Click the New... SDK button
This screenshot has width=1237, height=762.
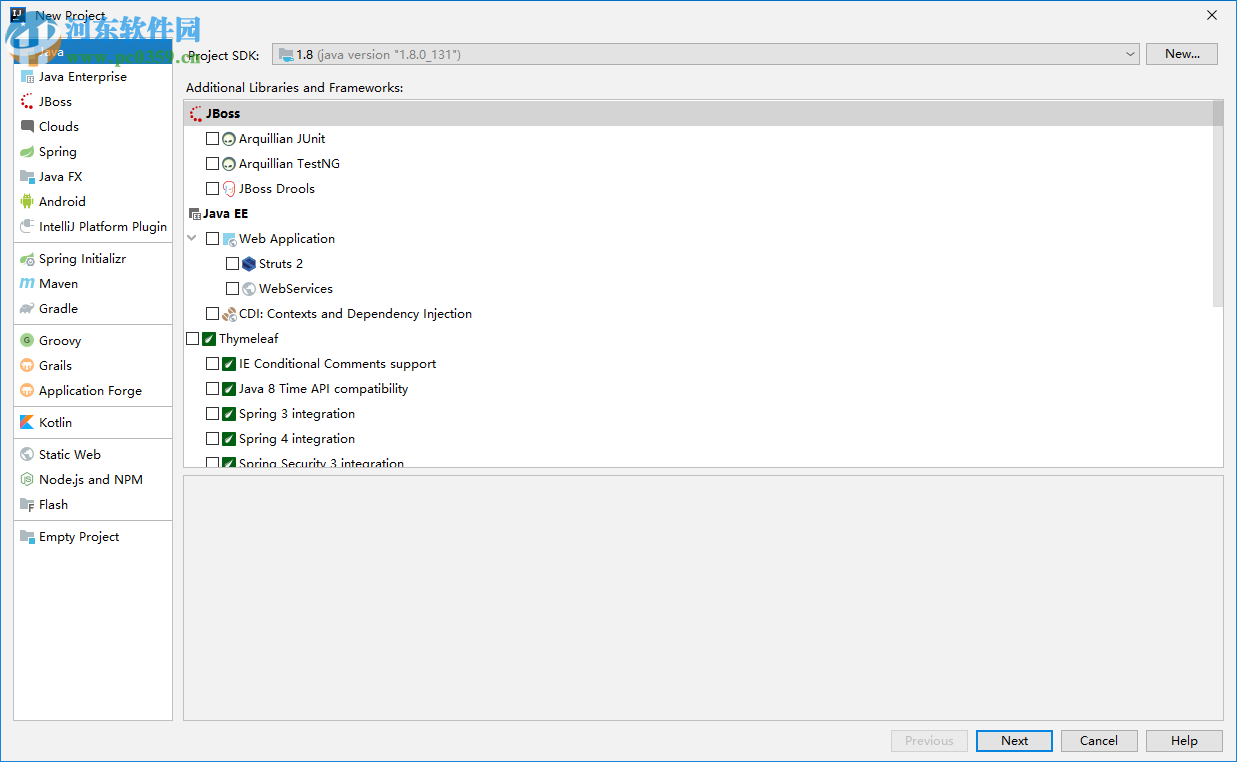coord(1182,54)
